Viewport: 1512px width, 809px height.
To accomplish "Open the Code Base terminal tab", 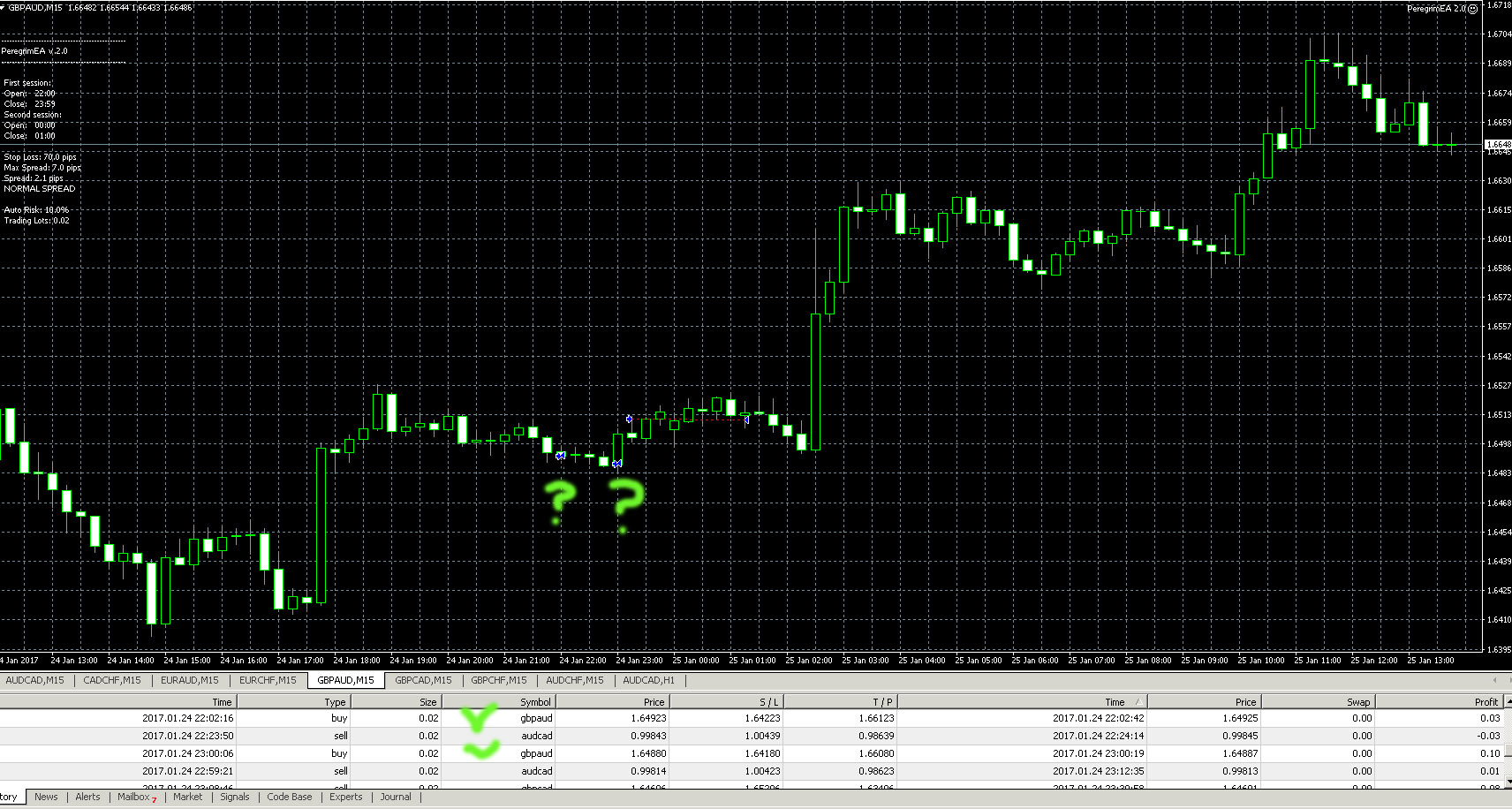I will pyautogui.click(x=290, y=797).
